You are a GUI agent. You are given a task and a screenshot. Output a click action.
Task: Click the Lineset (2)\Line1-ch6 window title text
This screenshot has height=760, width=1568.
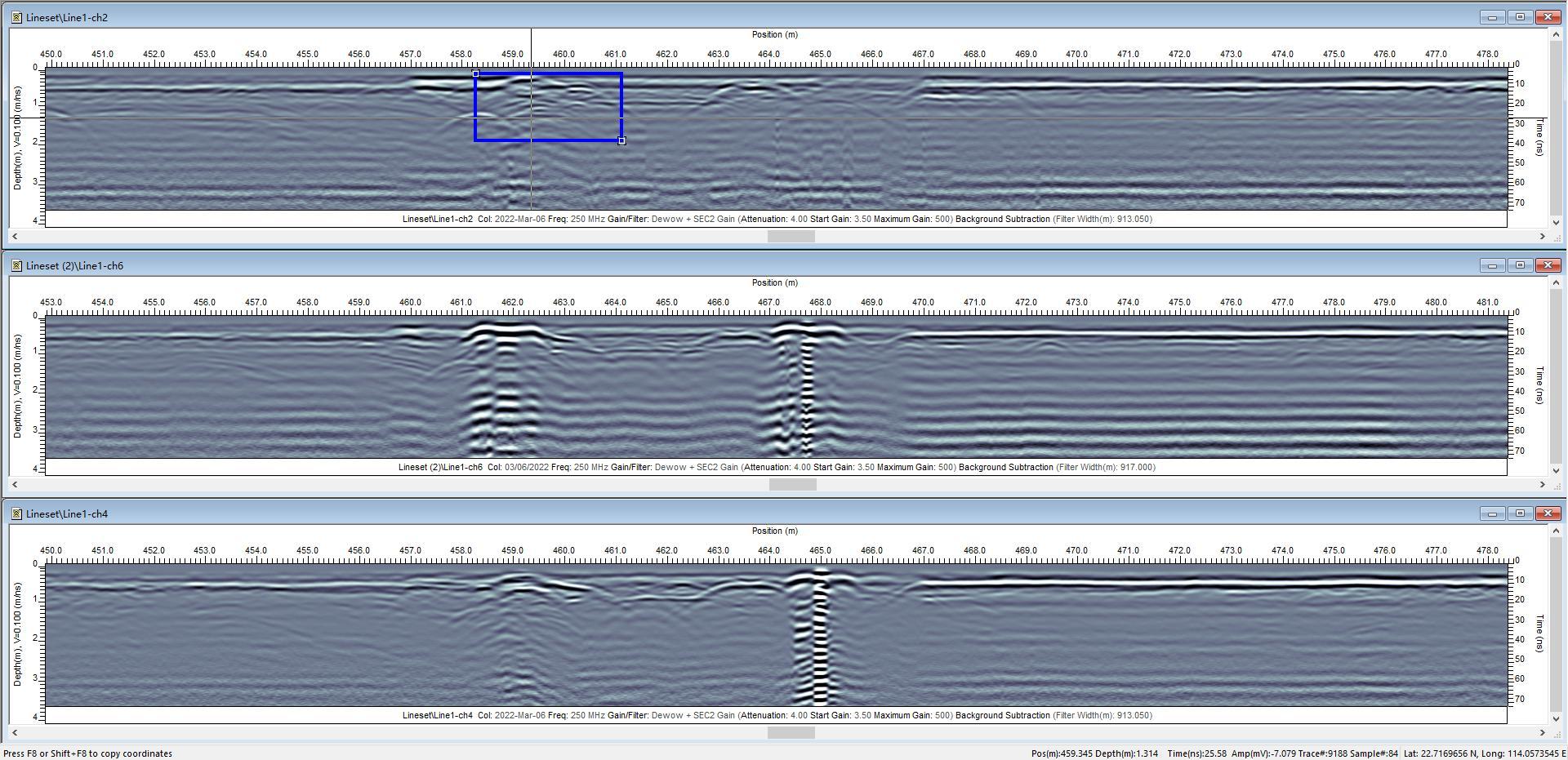pos(74,265)
